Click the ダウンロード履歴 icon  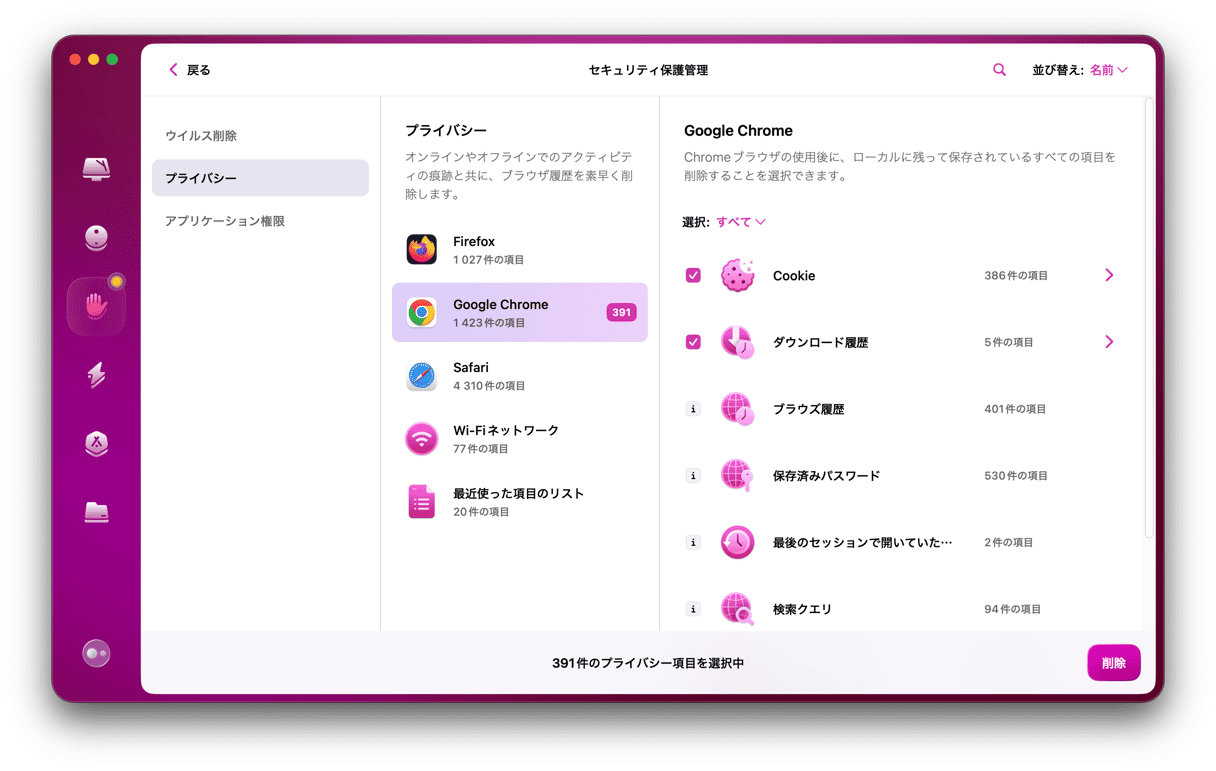click(738, 342)
